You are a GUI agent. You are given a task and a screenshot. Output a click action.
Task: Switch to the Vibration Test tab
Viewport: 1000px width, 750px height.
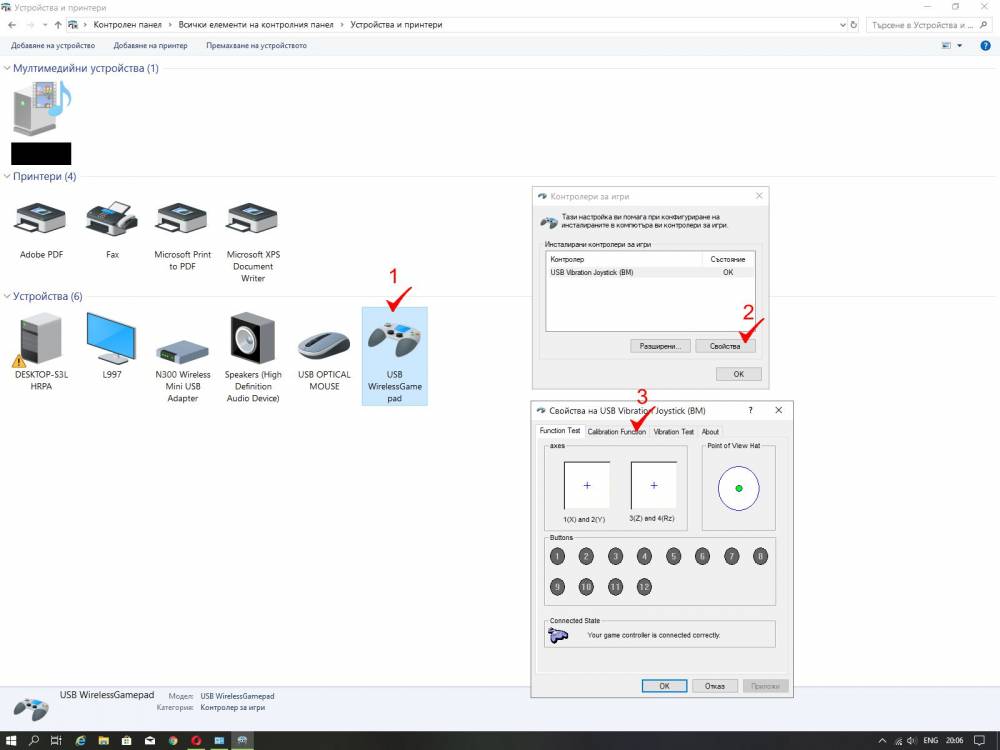673,432
